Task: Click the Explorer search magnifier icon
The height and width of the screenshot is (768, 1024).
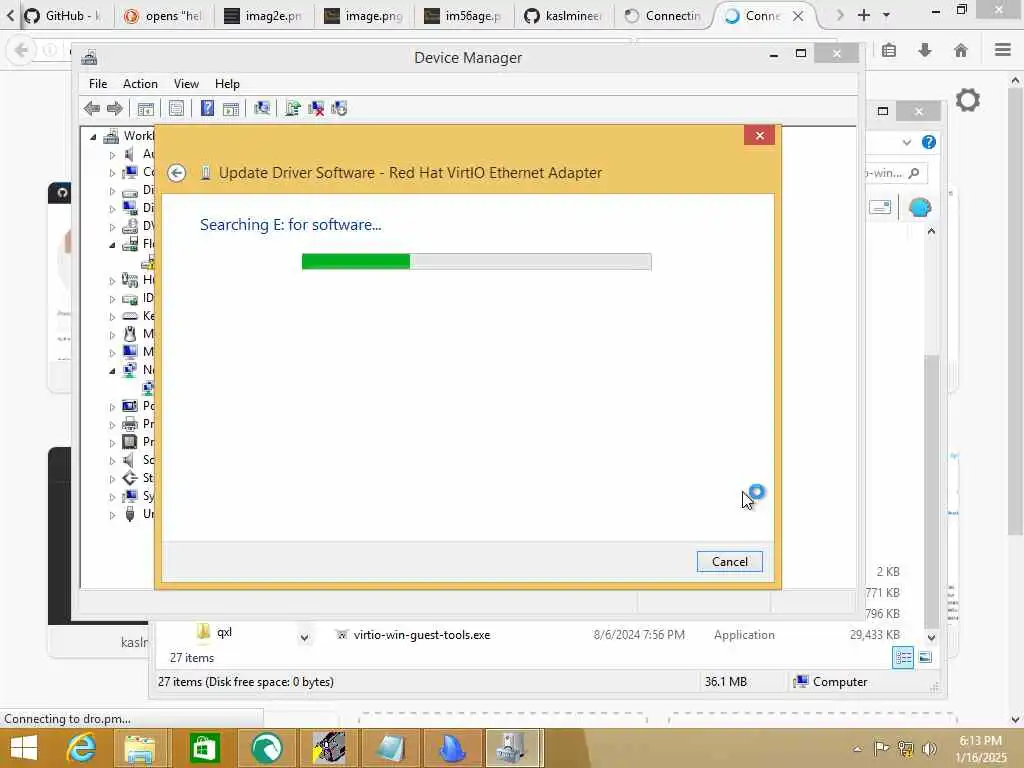Action: pyautogui.click(x=914, y=173)
